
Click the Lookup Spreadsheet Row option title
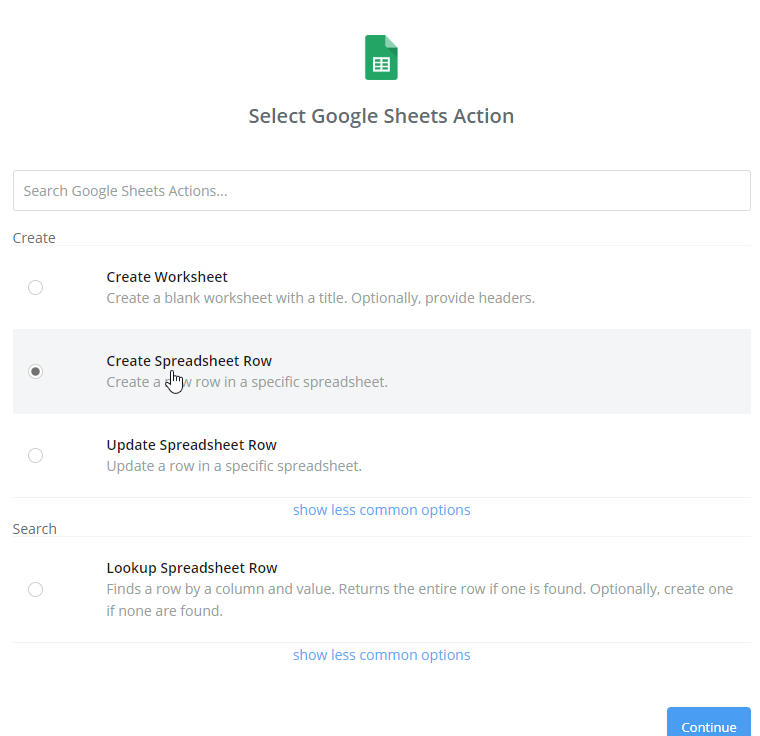(x=191, y=568)
